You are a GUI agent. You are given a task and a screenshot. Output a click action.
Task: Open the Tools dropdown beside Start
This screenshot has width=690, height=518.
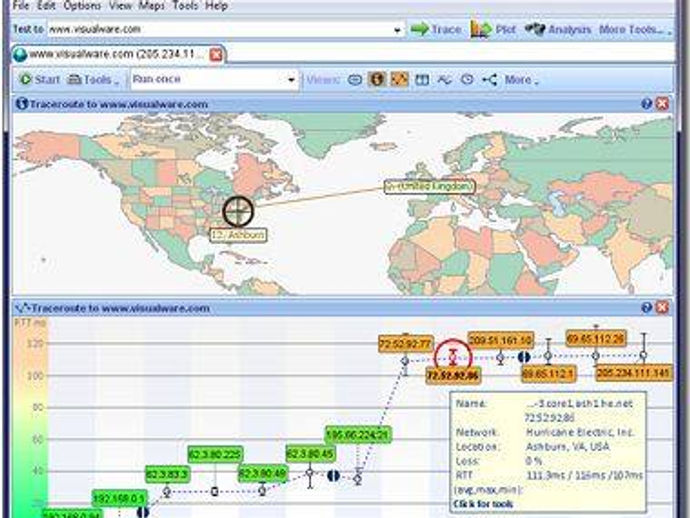[93, 80]
